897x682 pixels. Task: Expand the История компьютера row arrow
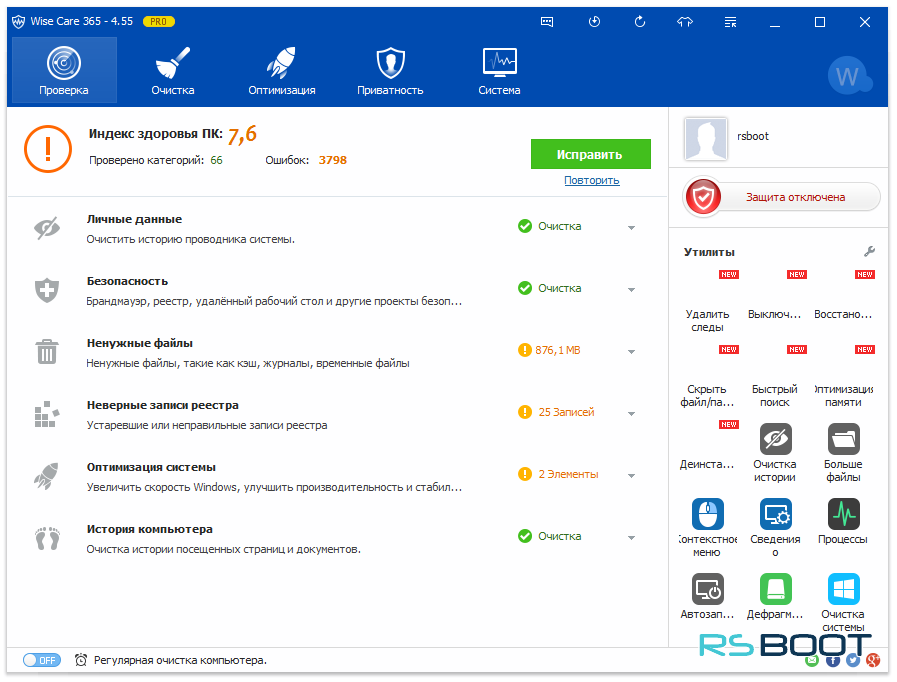click(632, 538)
